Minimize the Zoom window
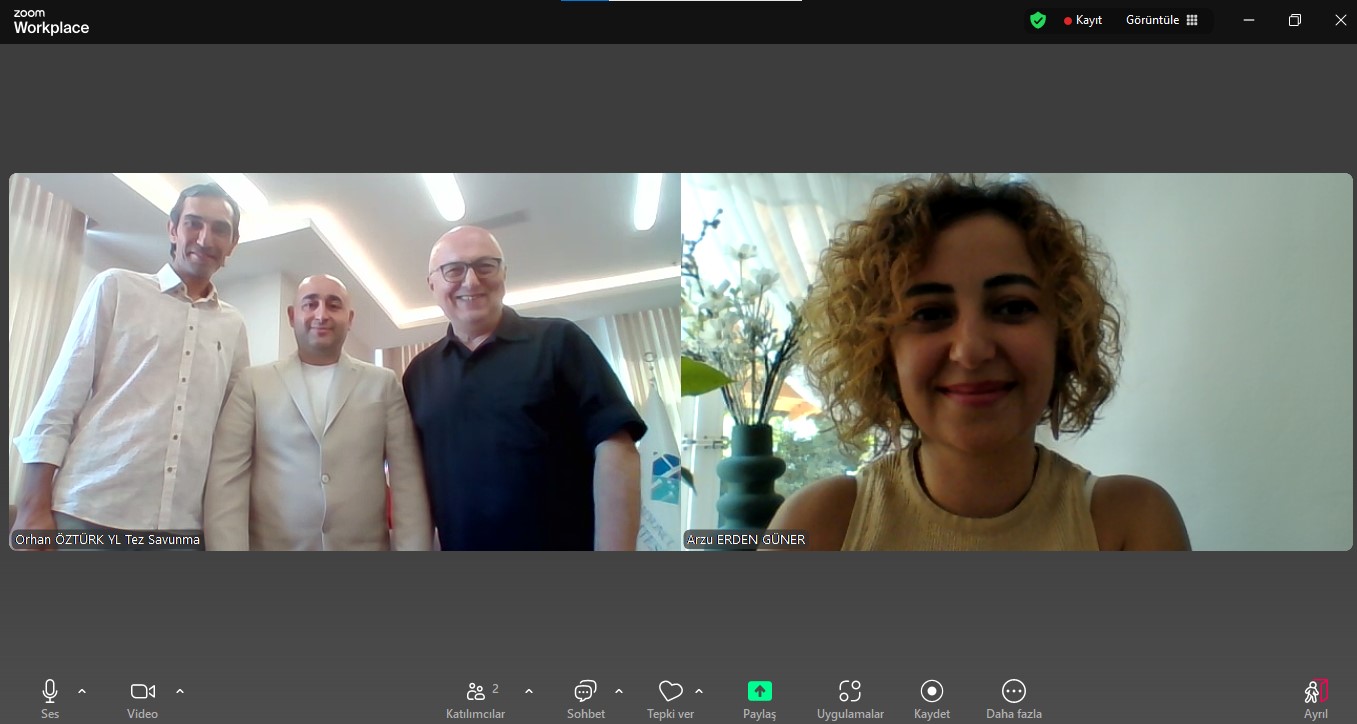 [x=1248, y=20]
